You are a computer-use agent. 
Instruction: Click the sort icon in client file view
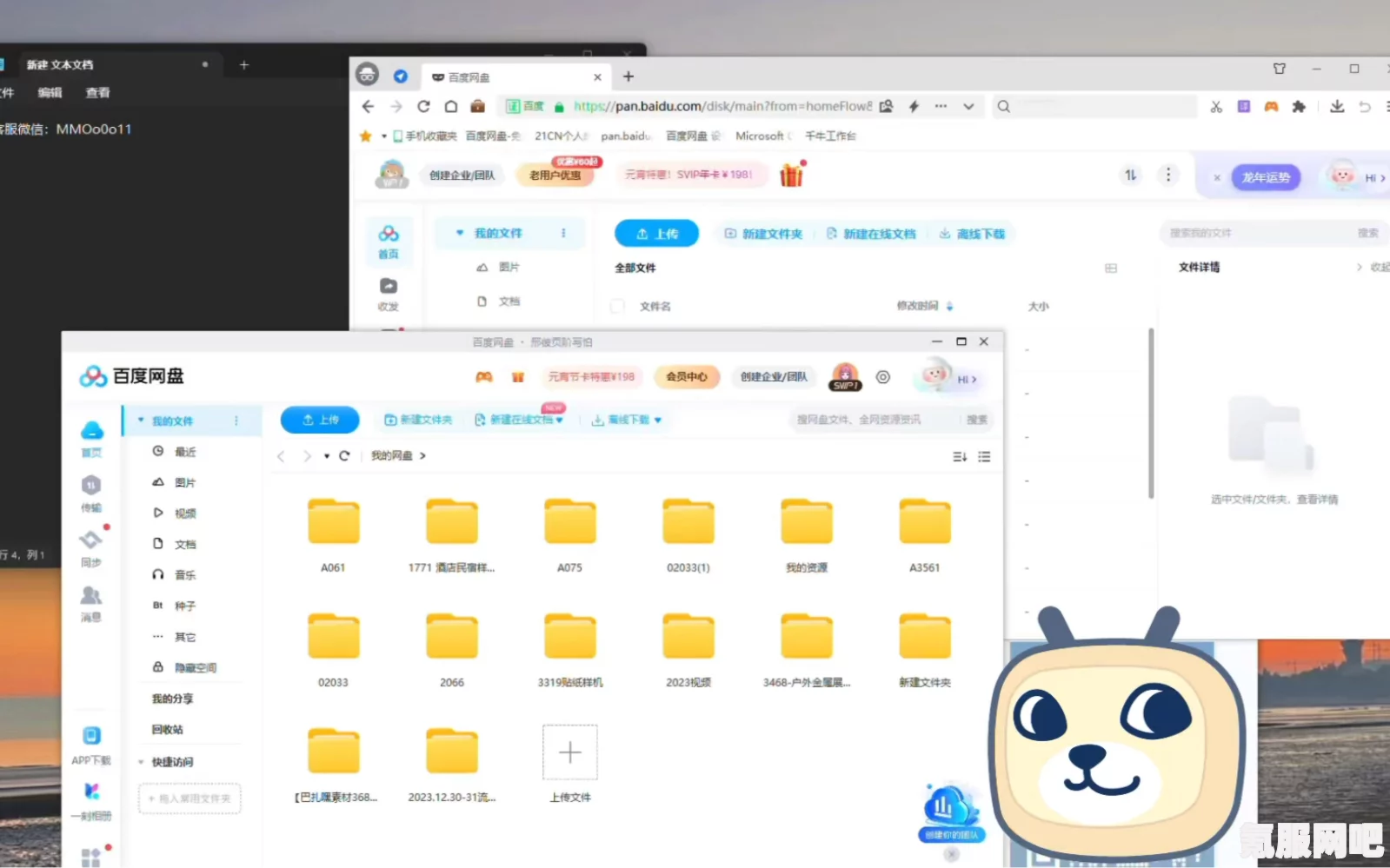pyautogui.click(x=960, y=457)
